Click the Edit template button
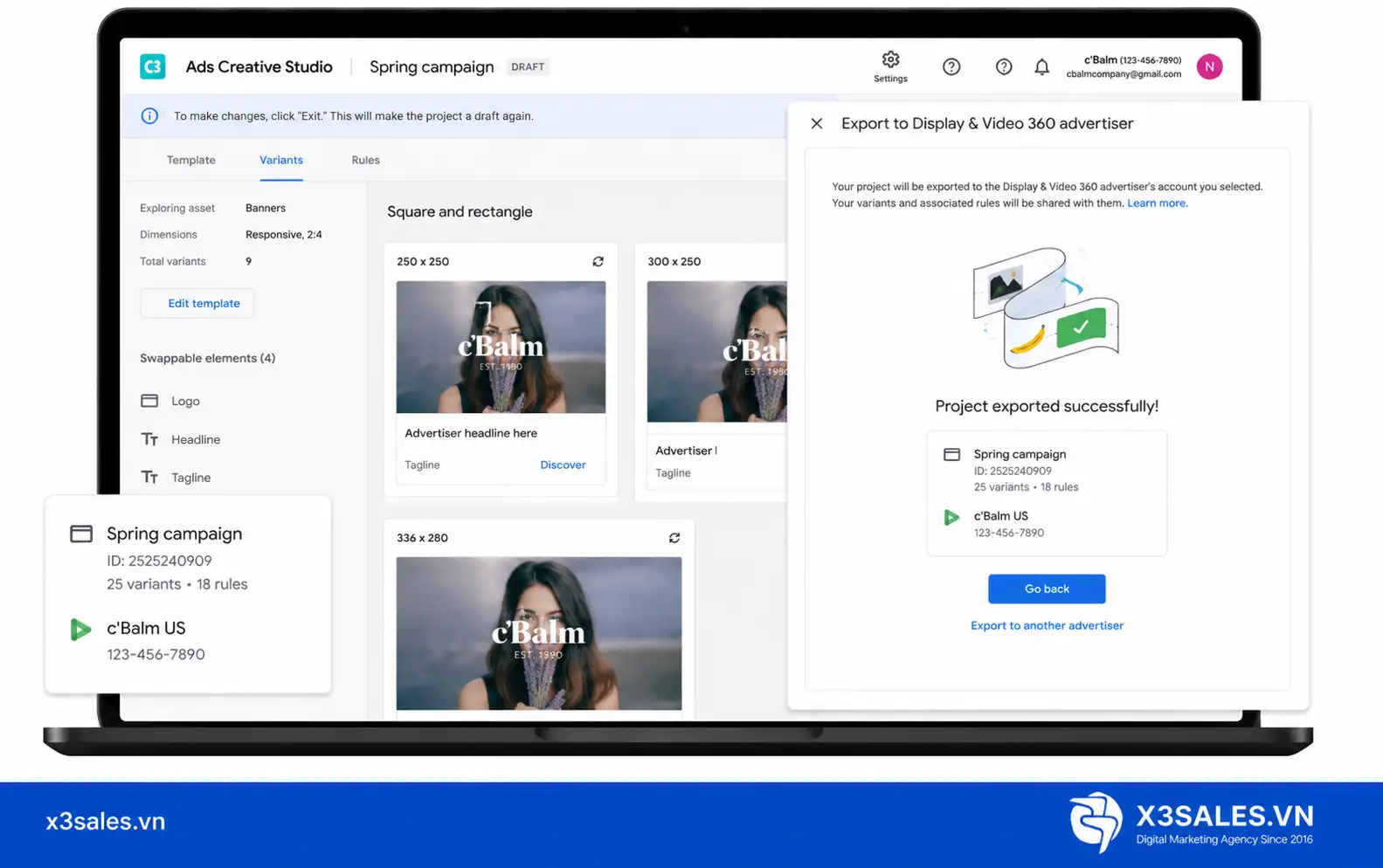 coord(197,303)
